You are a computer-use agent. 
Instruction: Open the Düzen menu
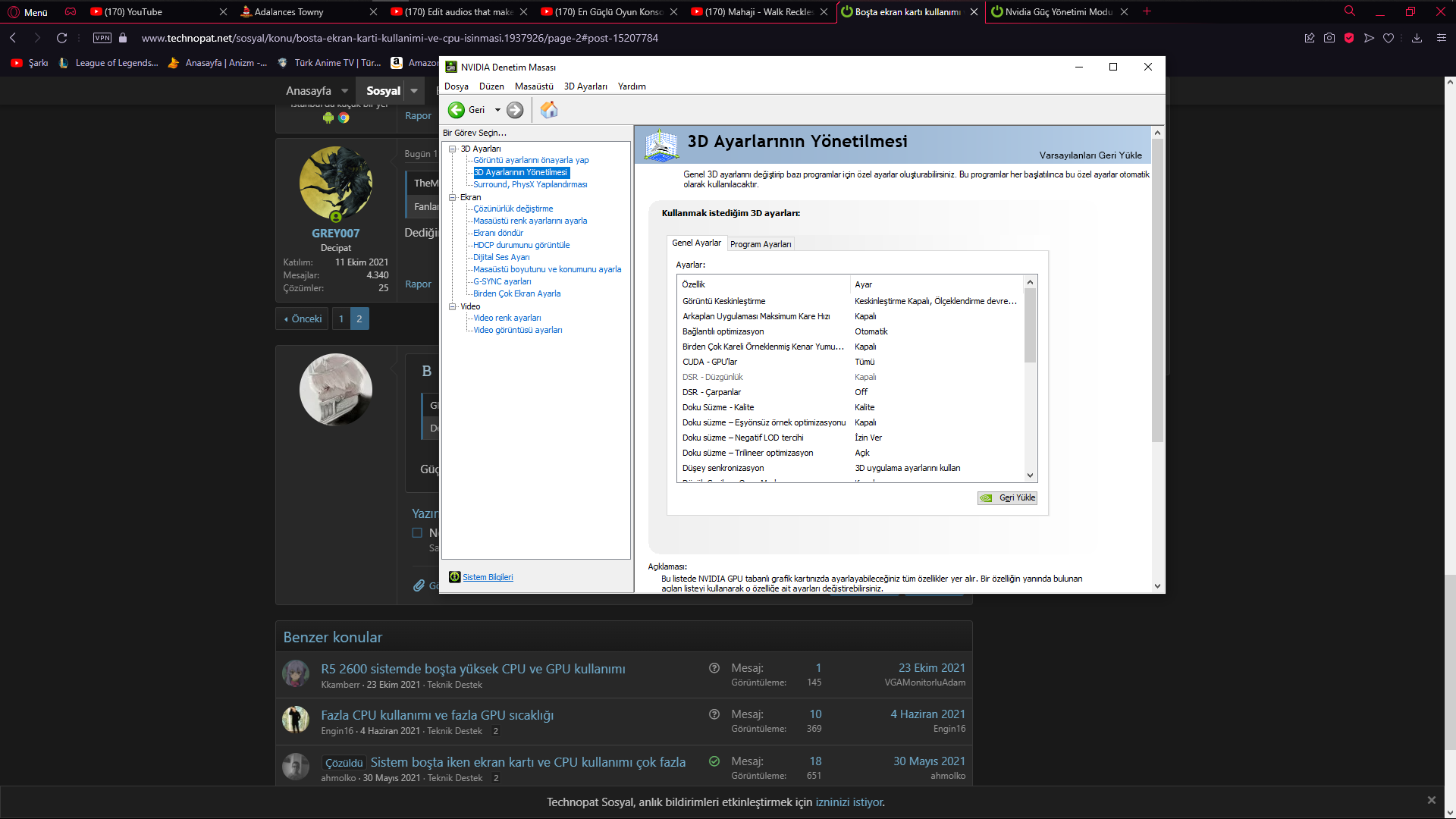tap(491, 86)
